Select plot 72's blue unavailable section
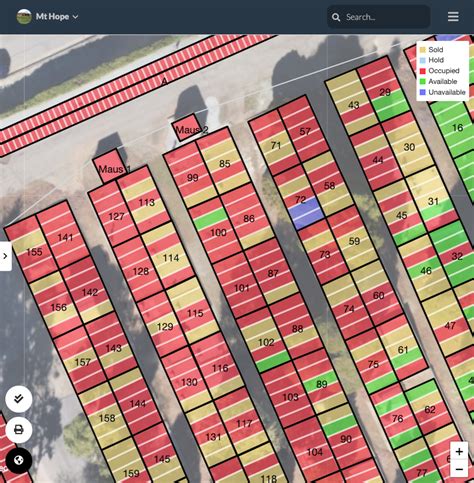The image size is (474, 483). [306, 213]
